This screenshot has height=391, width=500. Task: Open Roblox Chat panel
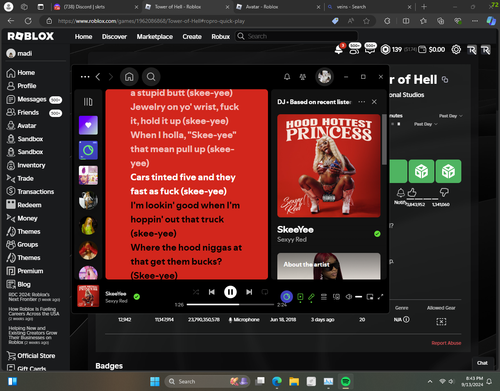tap(482, 363)
